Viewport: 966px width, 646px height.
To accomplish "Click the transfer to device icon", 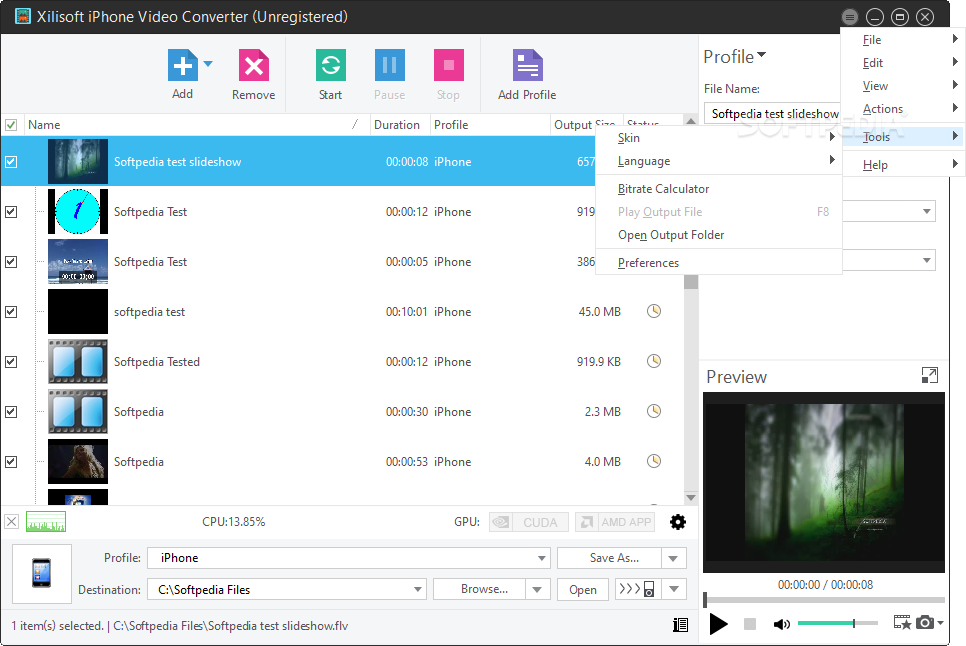I will [638, 589].
